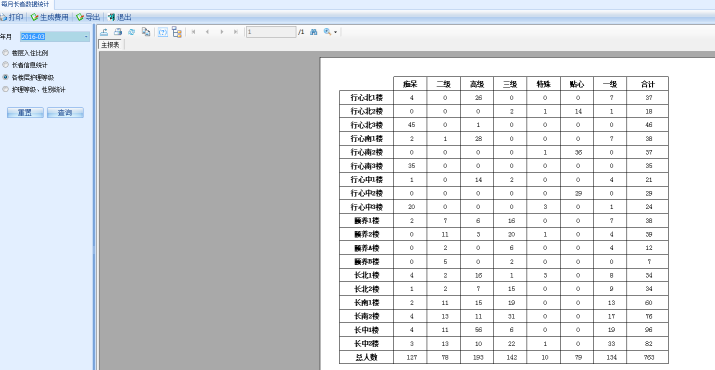Click the report viewer Copy icon
This screenshot has height=370, width=715.
pos(146,32)
